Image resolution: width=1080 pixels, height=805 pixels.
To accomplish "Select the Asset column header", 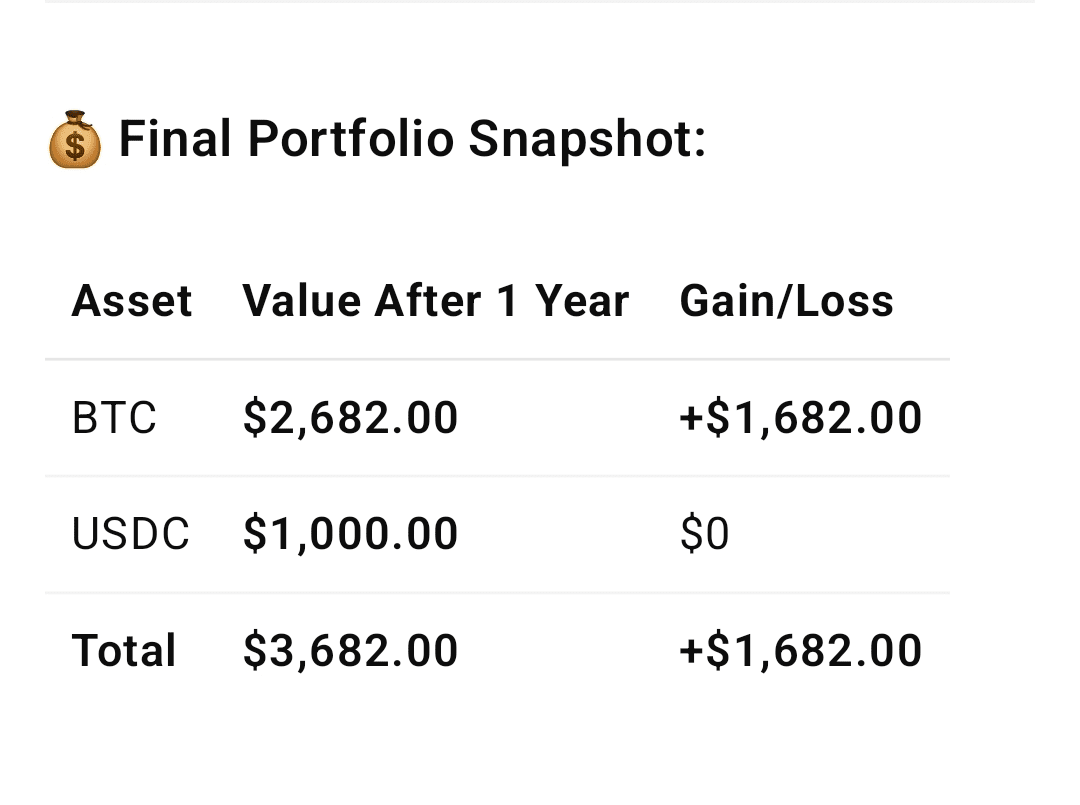I will pos(132,301).
